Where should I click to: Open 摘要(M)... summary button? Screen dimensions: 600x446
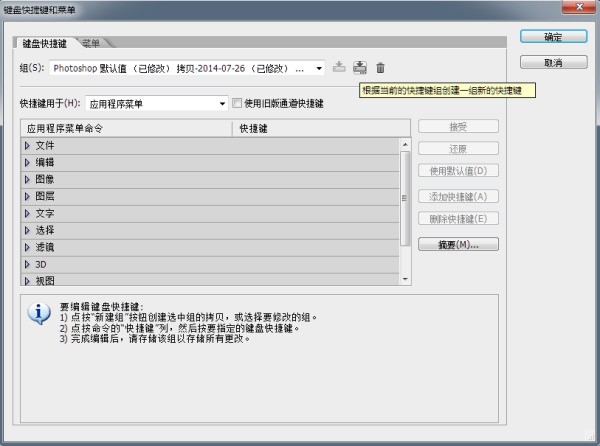tap(457, 243)
